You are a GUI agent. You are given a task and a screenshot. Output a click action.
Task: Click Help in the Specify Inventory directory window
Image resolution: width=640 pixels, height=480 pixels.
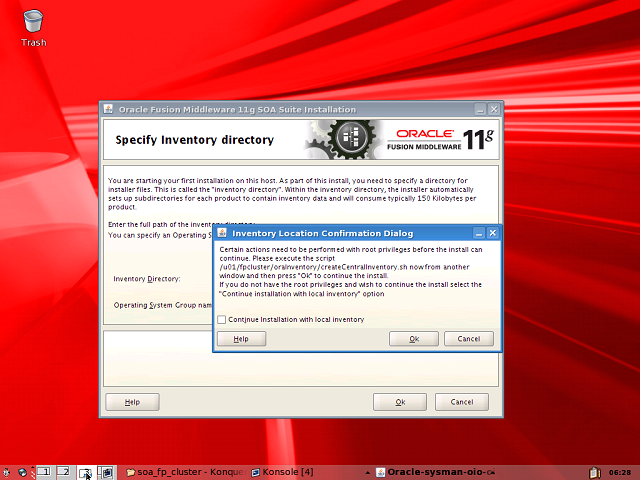(132, 402)
